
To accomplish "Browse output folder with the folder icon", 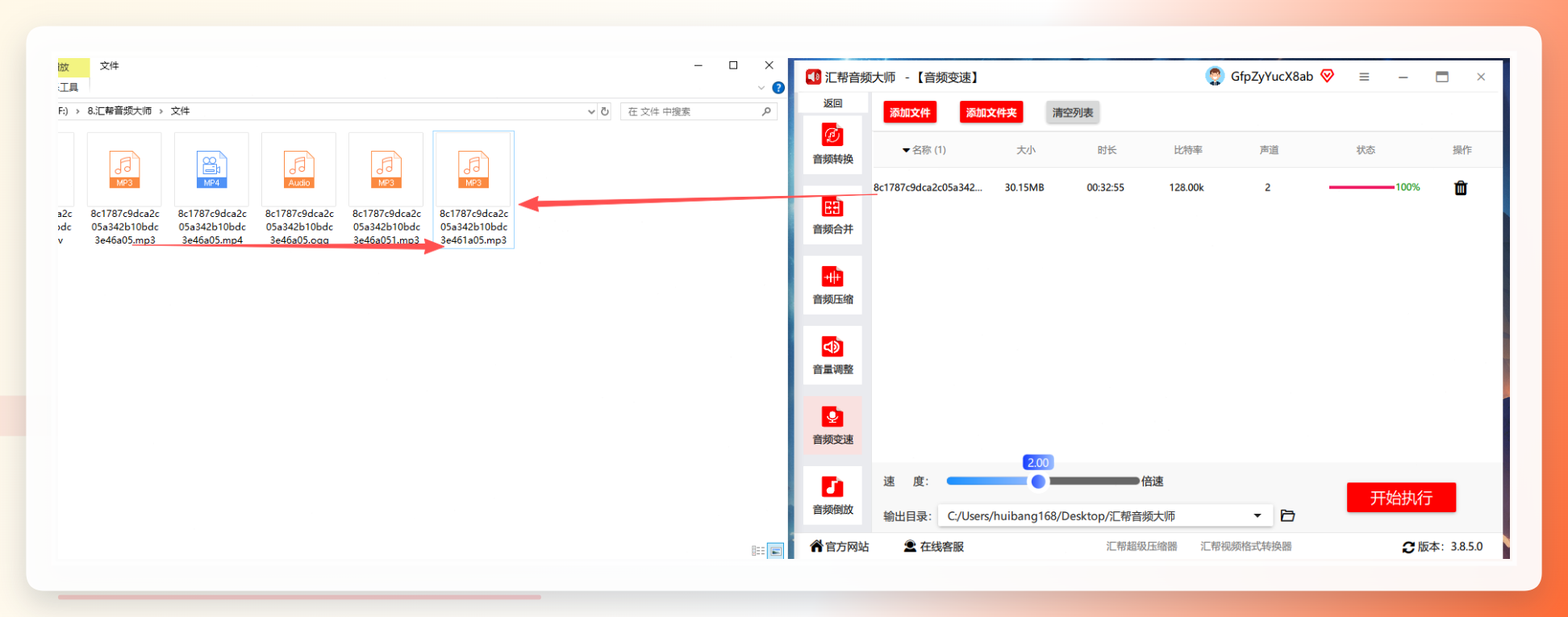I will (x=1287, y=515).
